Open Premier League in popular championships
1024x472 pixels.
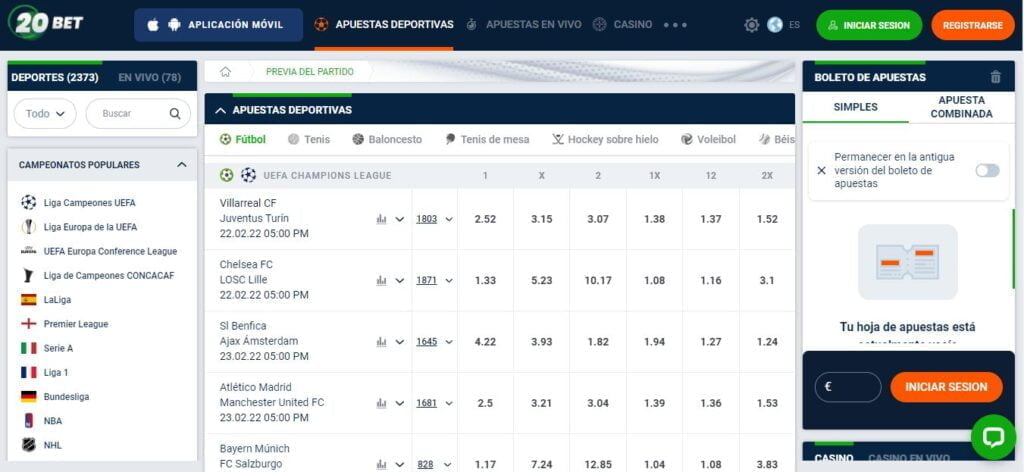(76, 324)
